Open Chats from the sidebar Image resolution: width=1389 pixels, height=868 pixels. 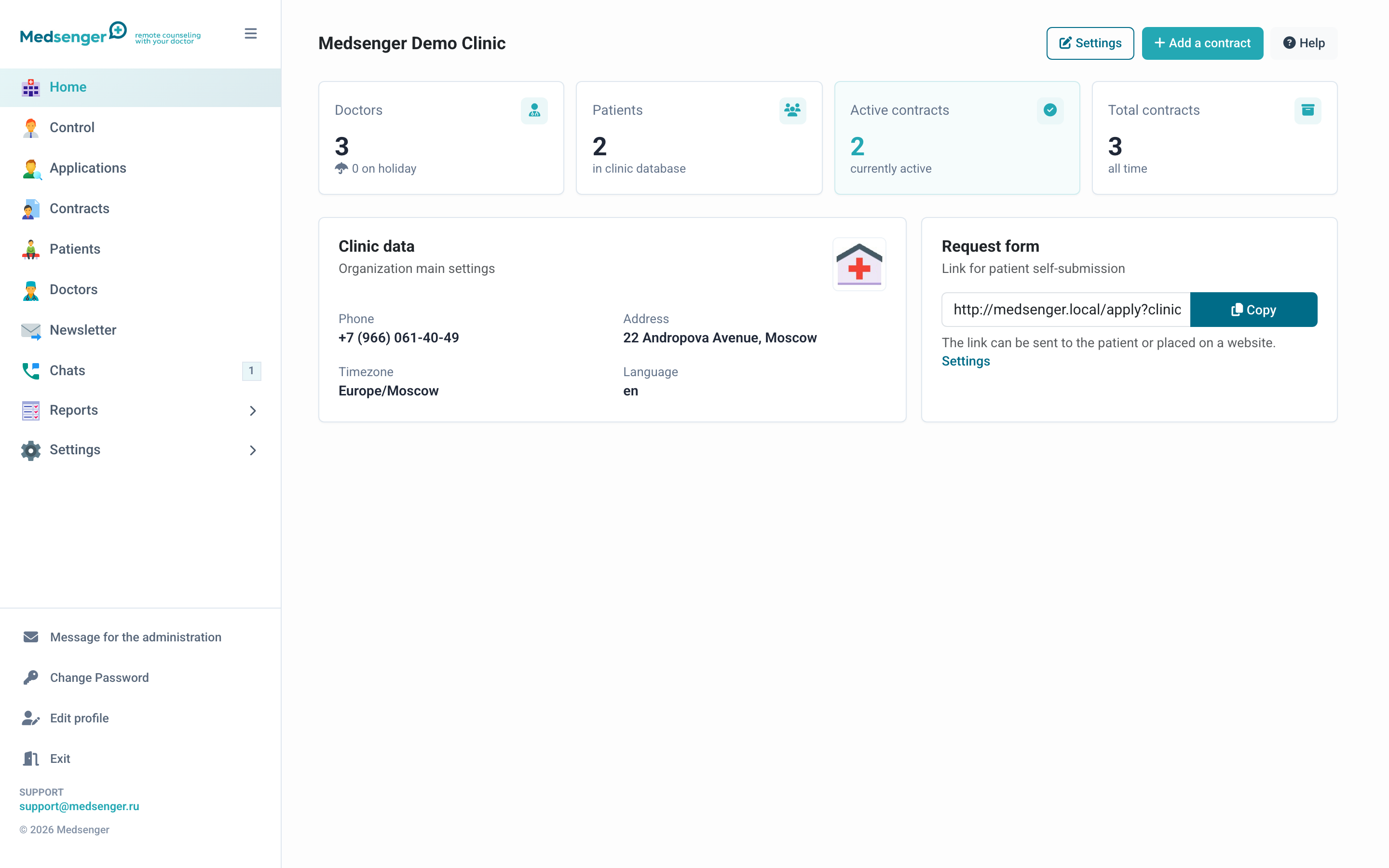tap(141, 371)
